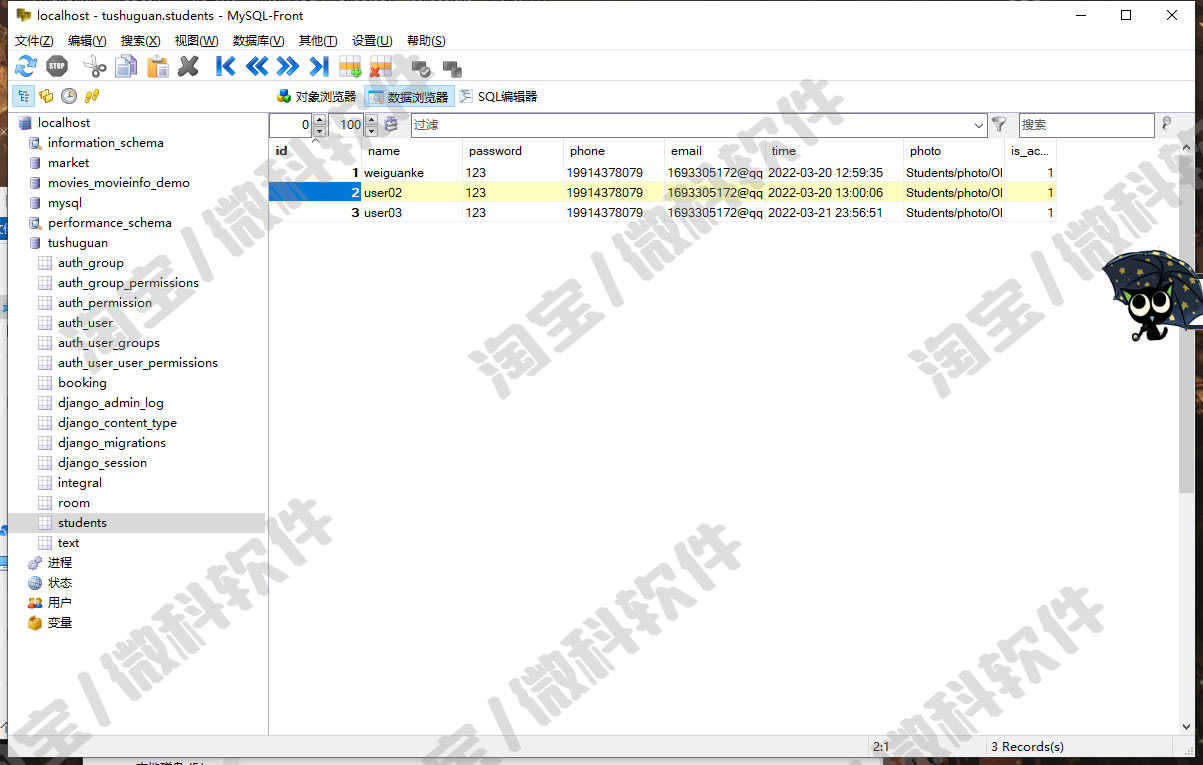Open the 数据库 menu

258,40
